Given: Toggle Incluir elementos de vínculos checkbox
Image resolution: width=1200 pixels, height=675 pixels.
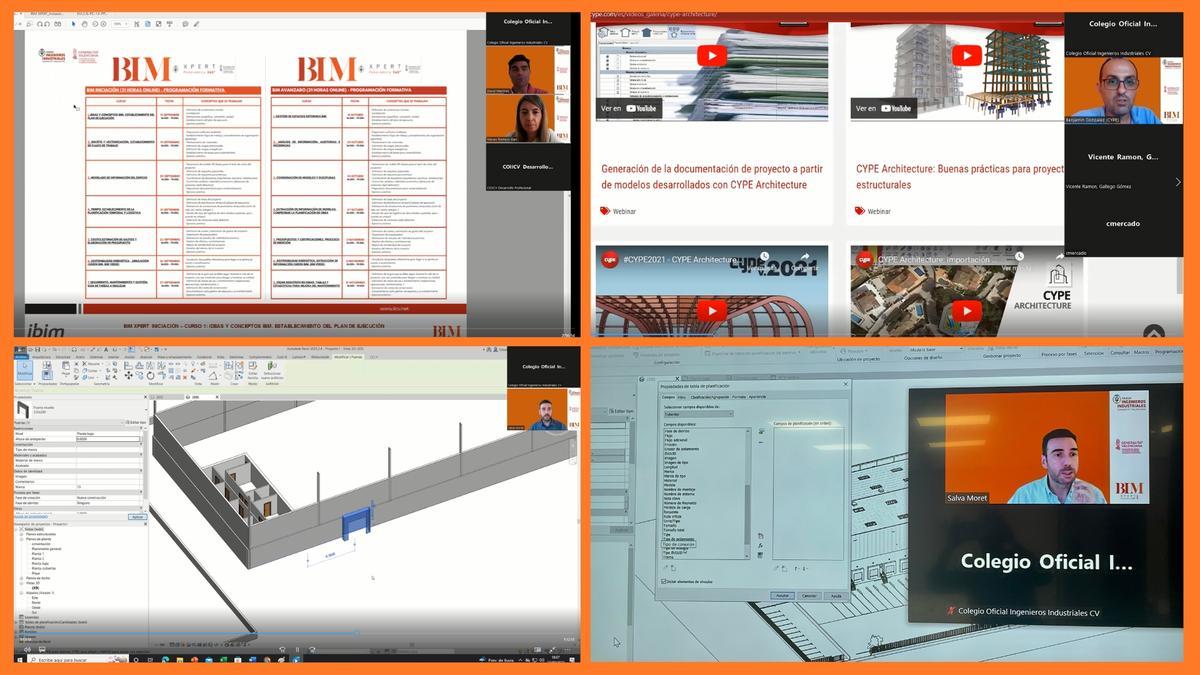Looking at the screenshot, I should click(665, 581).
